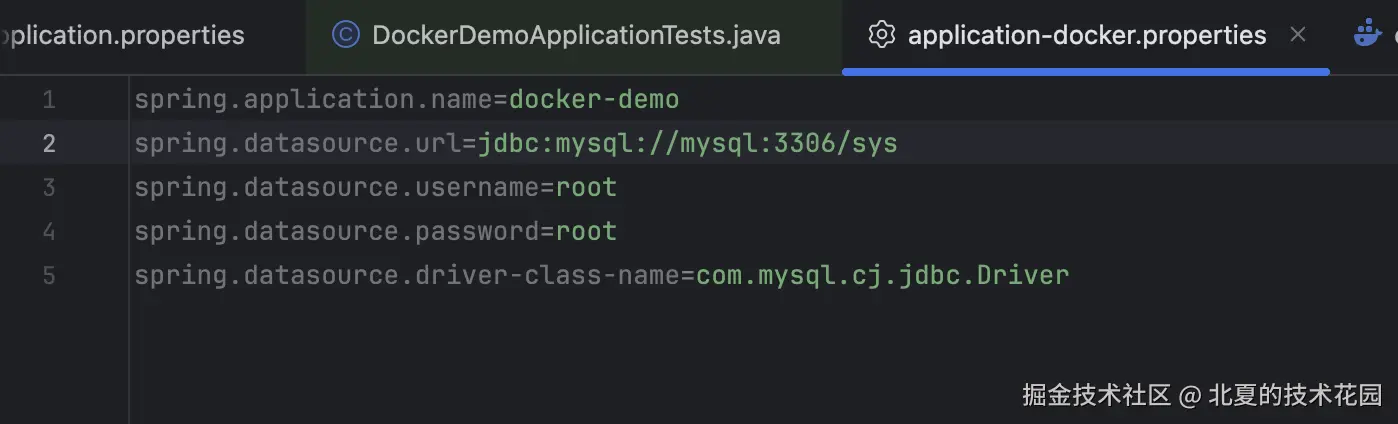Click line number 1 in the gutter
This screenshot has height=424, width=1398.
tap(49, 100)
